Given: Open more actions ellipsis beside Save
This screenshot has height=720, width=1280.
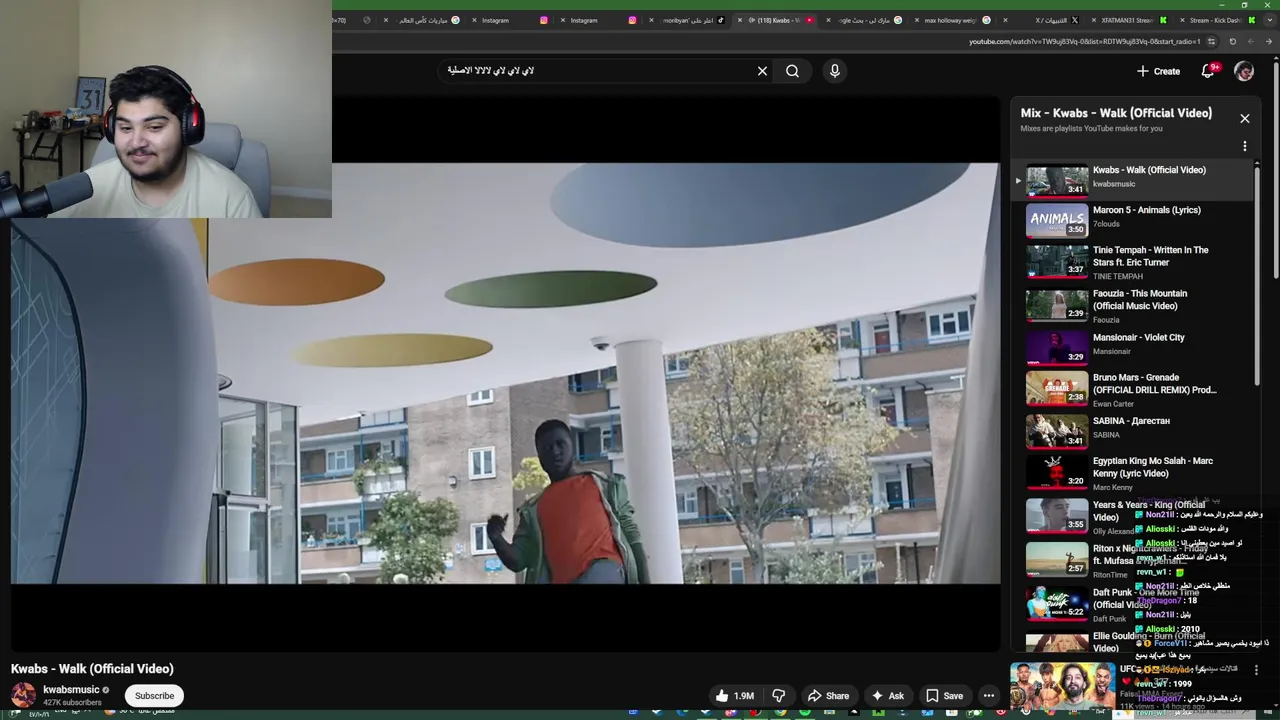Looking at the screenshot, I should click(988, 696).
